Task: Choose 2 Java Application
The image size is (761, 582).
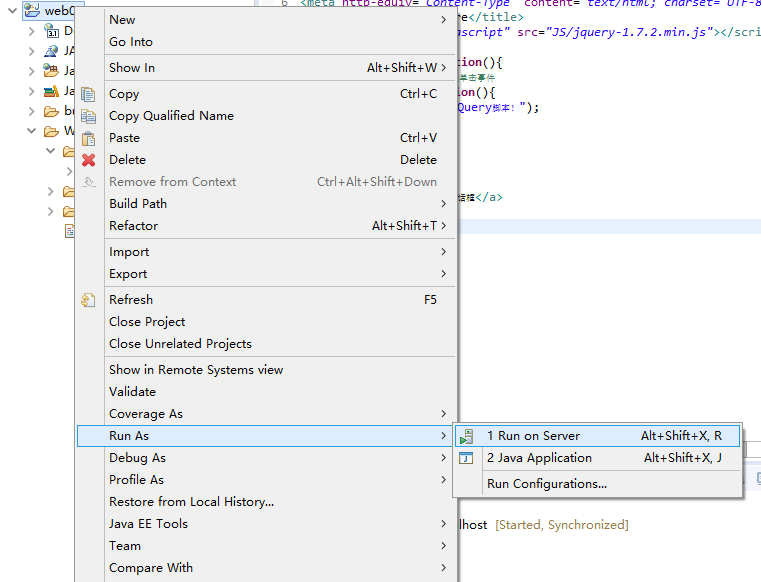Action: 597,458
